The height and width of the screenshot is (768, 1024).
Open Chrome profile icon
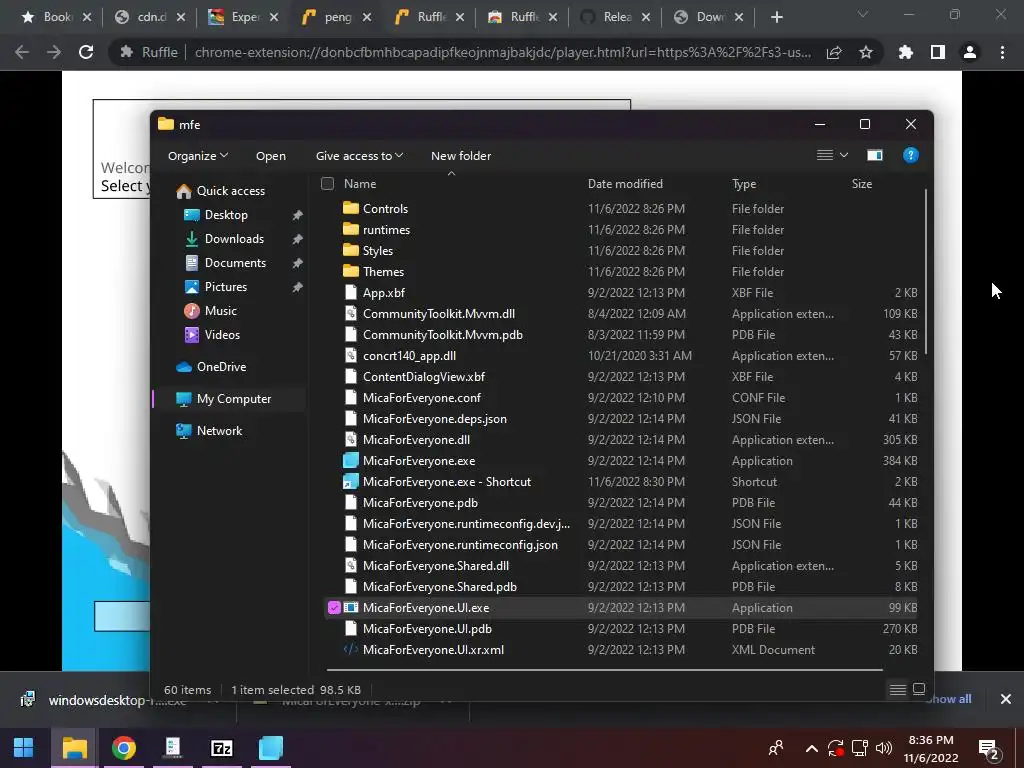pyautogui.click(x=970, y=52)
